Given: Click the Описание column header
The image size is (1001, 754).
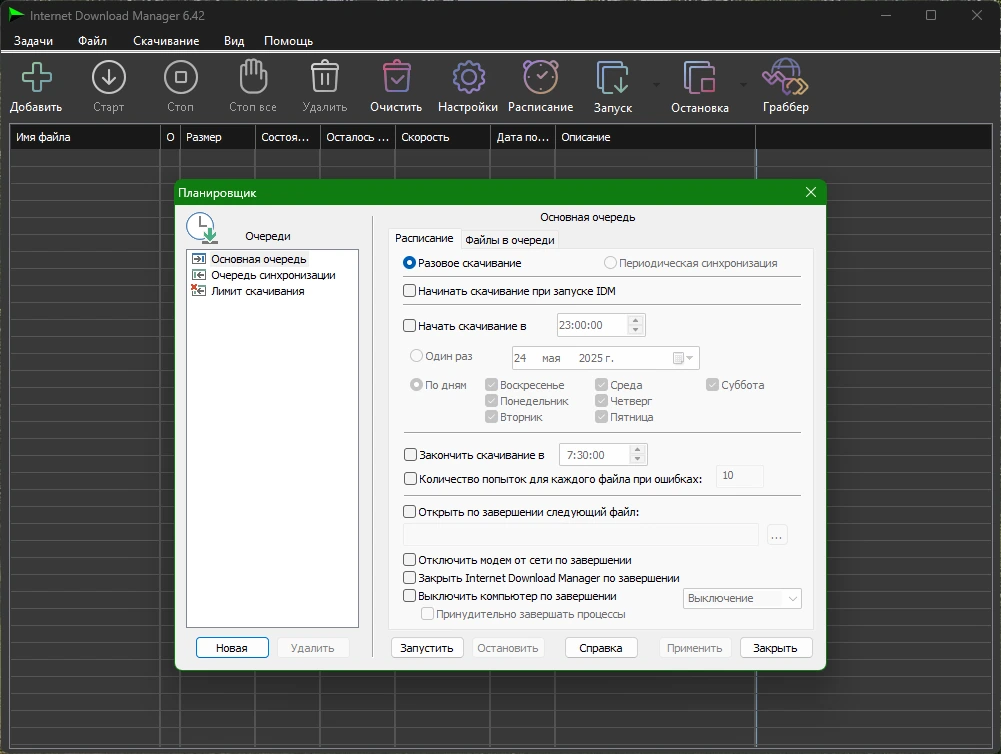Looking at the screenshot, I should click(x=655, y=137).
